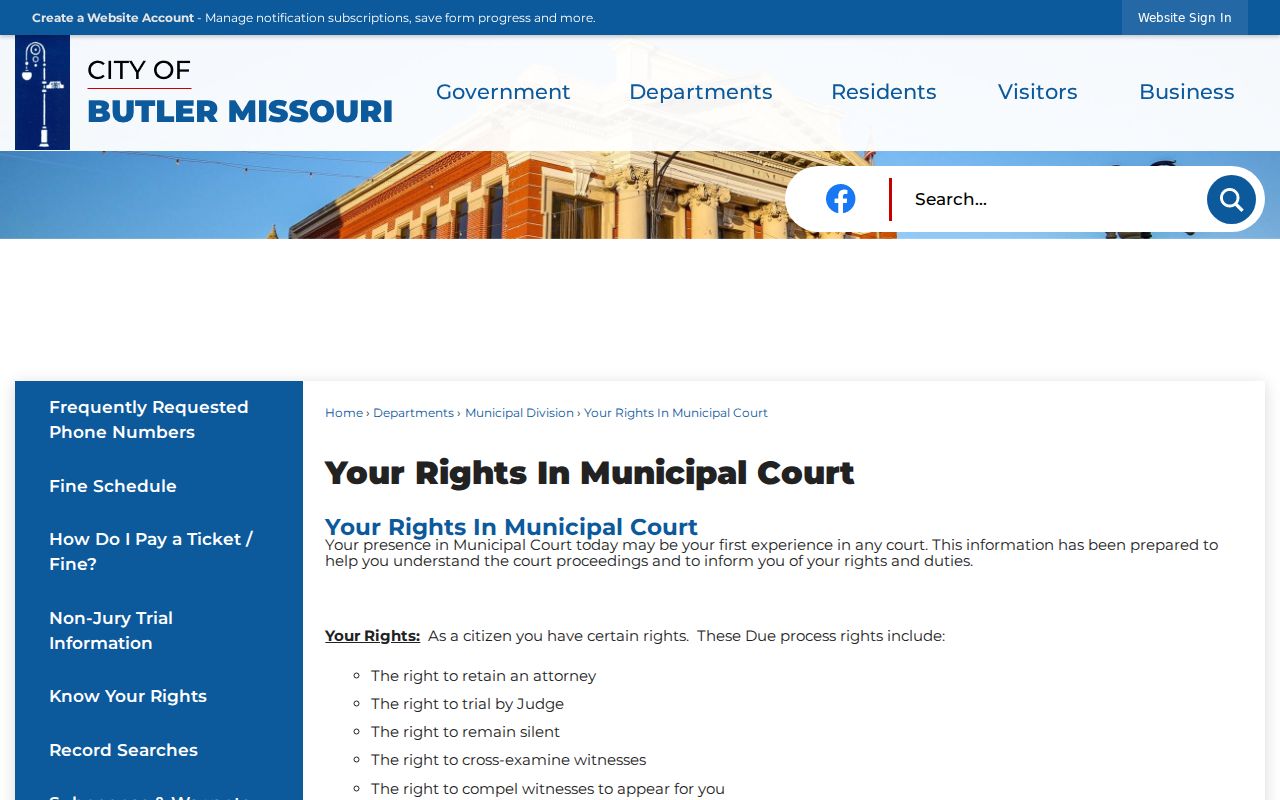The height and width of the screenshot is (800, 1280).
Task: Click the magnifying glass search button
Action: pyautogui.click(x=1231, y=200)
